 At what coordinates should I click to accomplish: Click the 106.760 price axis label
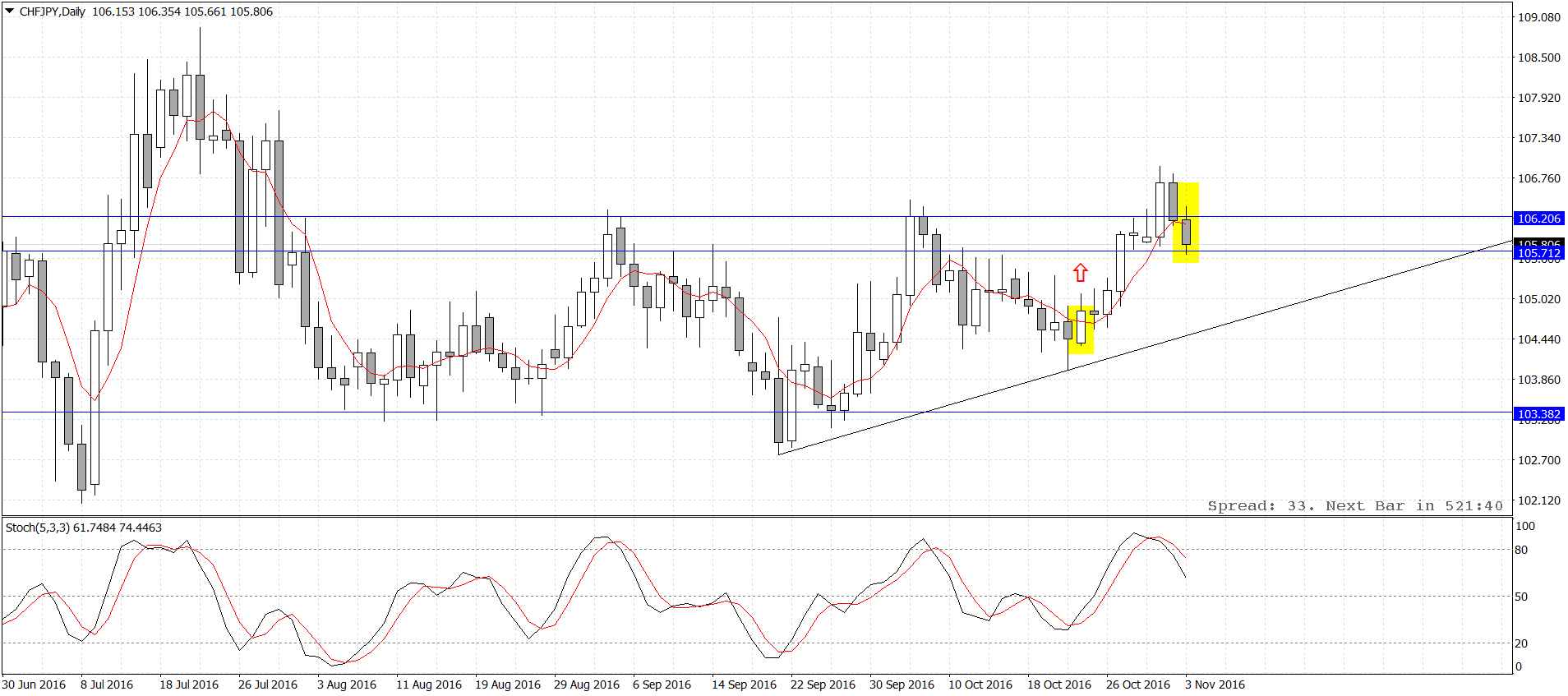point(1539,178)
